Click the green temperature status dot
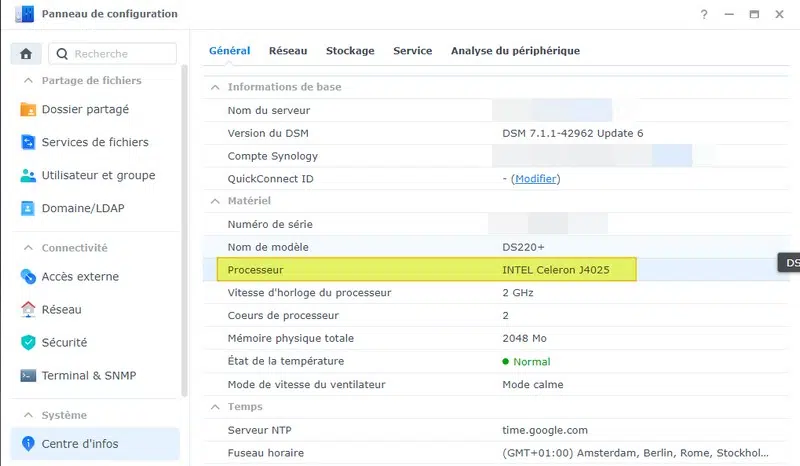Screen dimensions: 800x466 click(506, 361)
